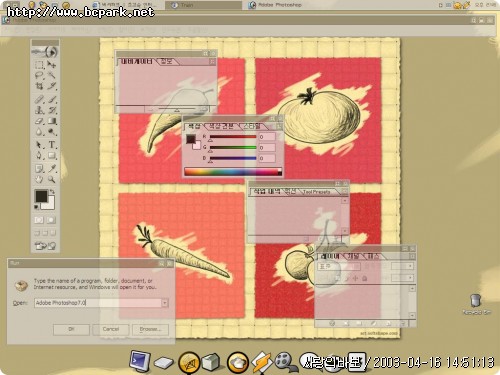
Task: Select the Slice tool
Action: (51, 86)
